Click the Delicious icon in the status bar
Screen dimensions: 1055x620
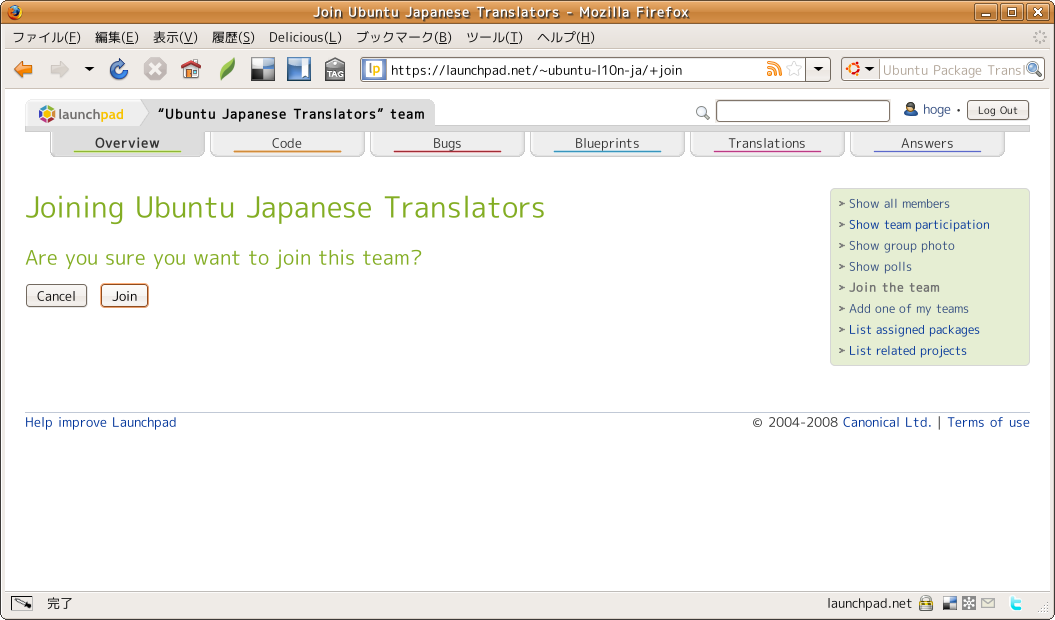pyautogui.click(x=950, y=603)
